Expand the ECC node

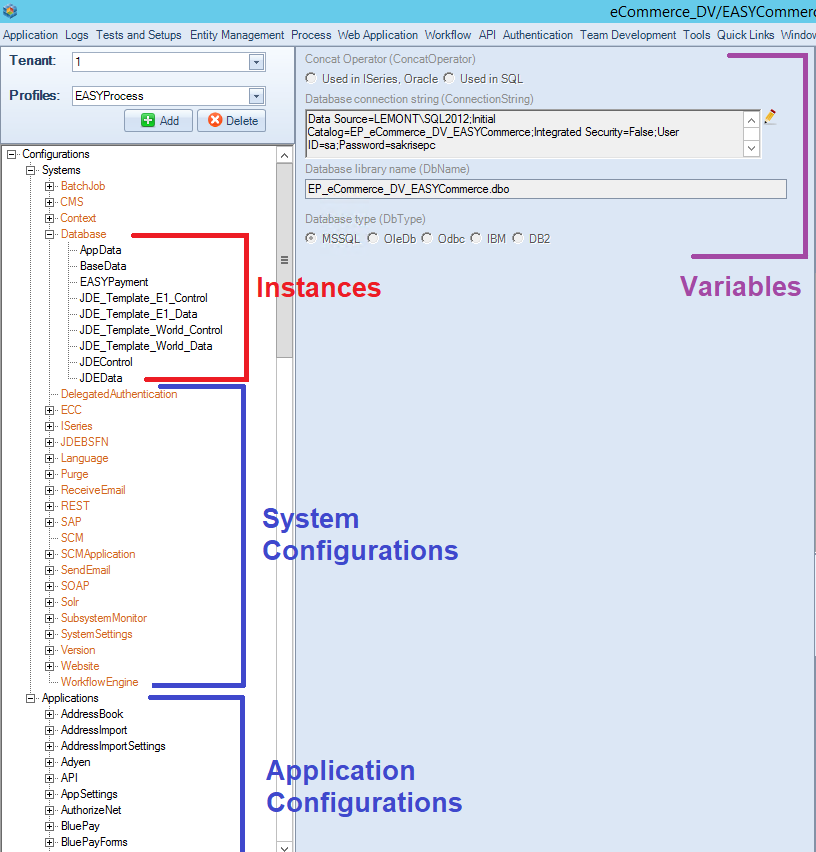(49, 410)
